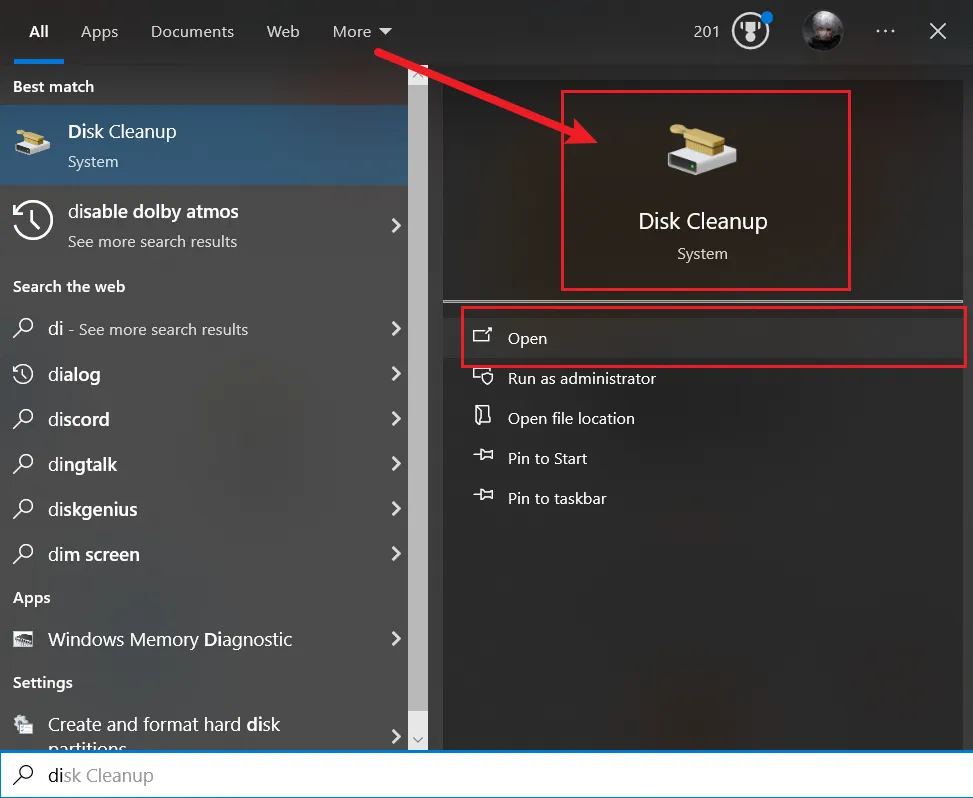Viewport: 973px width, 798px height.
Task: Switch to the Web tab
Action: tap(283, 32)
